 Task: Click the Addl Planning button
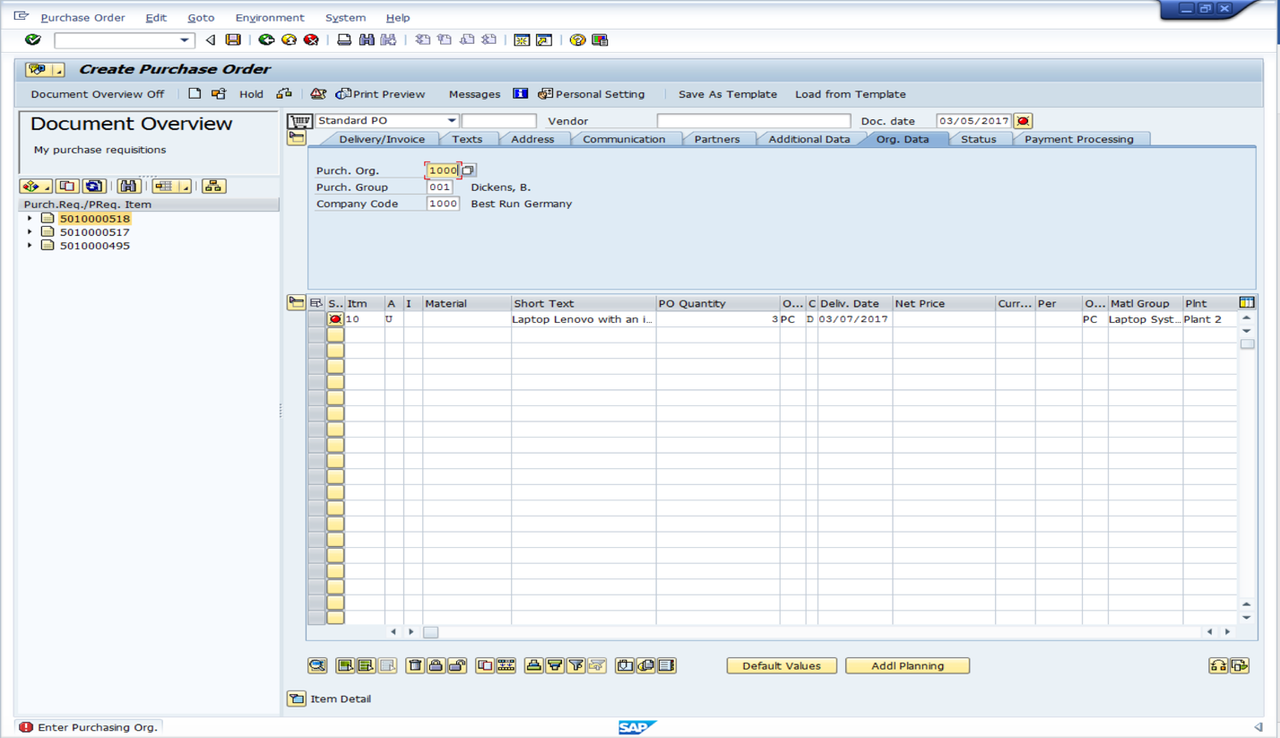click(x=907, y=666)
